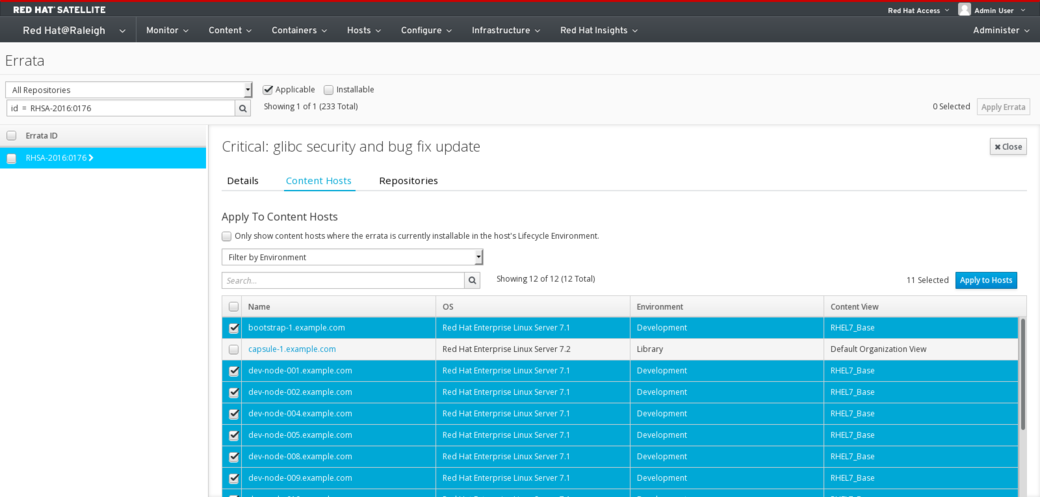Expand the Infrastructure menu
The width and height of the screenshot is (1040, 497).
(x=506, y=31)
